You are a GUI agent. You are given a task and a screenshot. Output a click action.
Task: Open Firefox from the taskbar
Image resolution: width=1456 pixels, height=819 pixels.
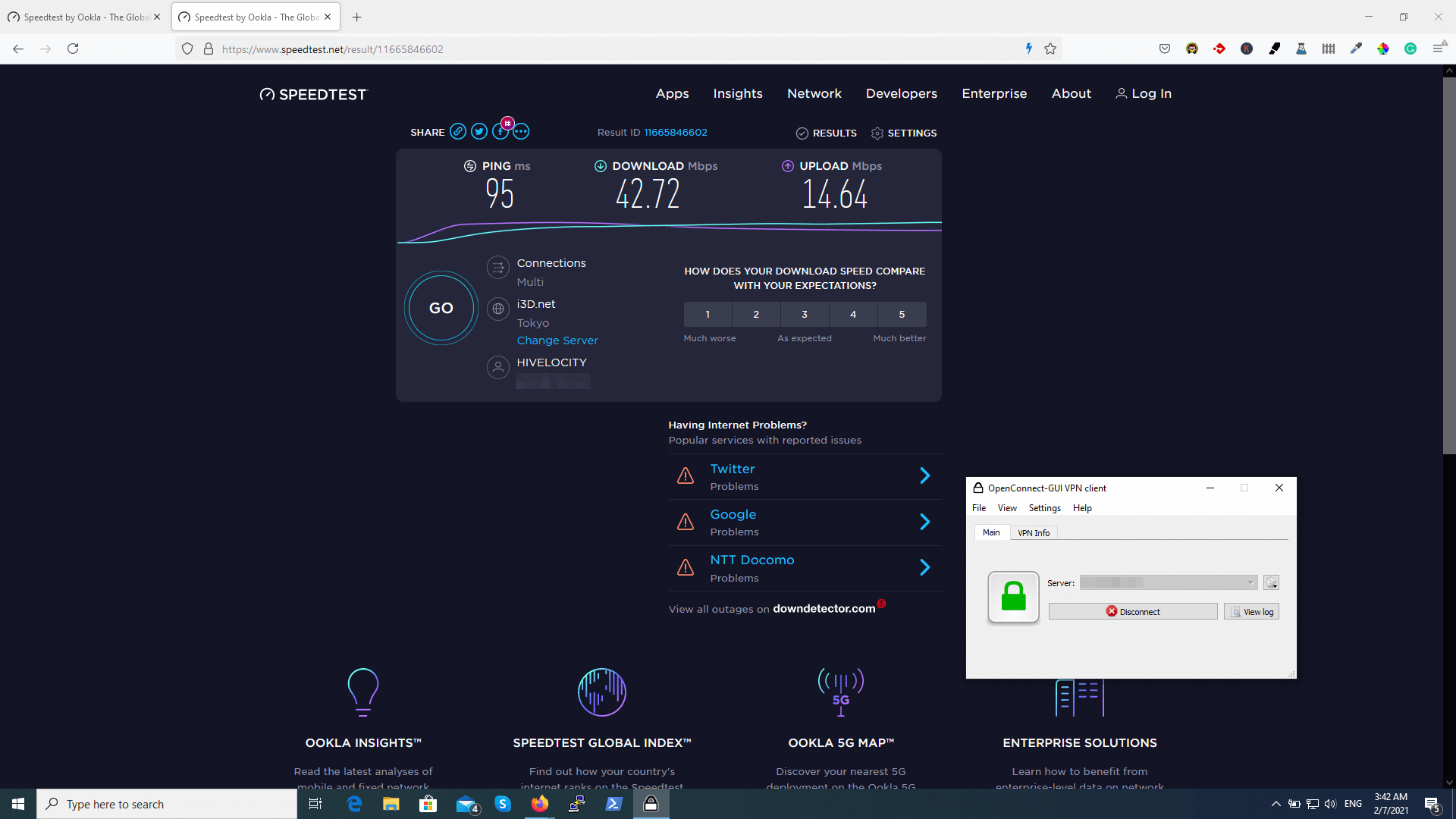pyautogui.click(x=540, y=804)
